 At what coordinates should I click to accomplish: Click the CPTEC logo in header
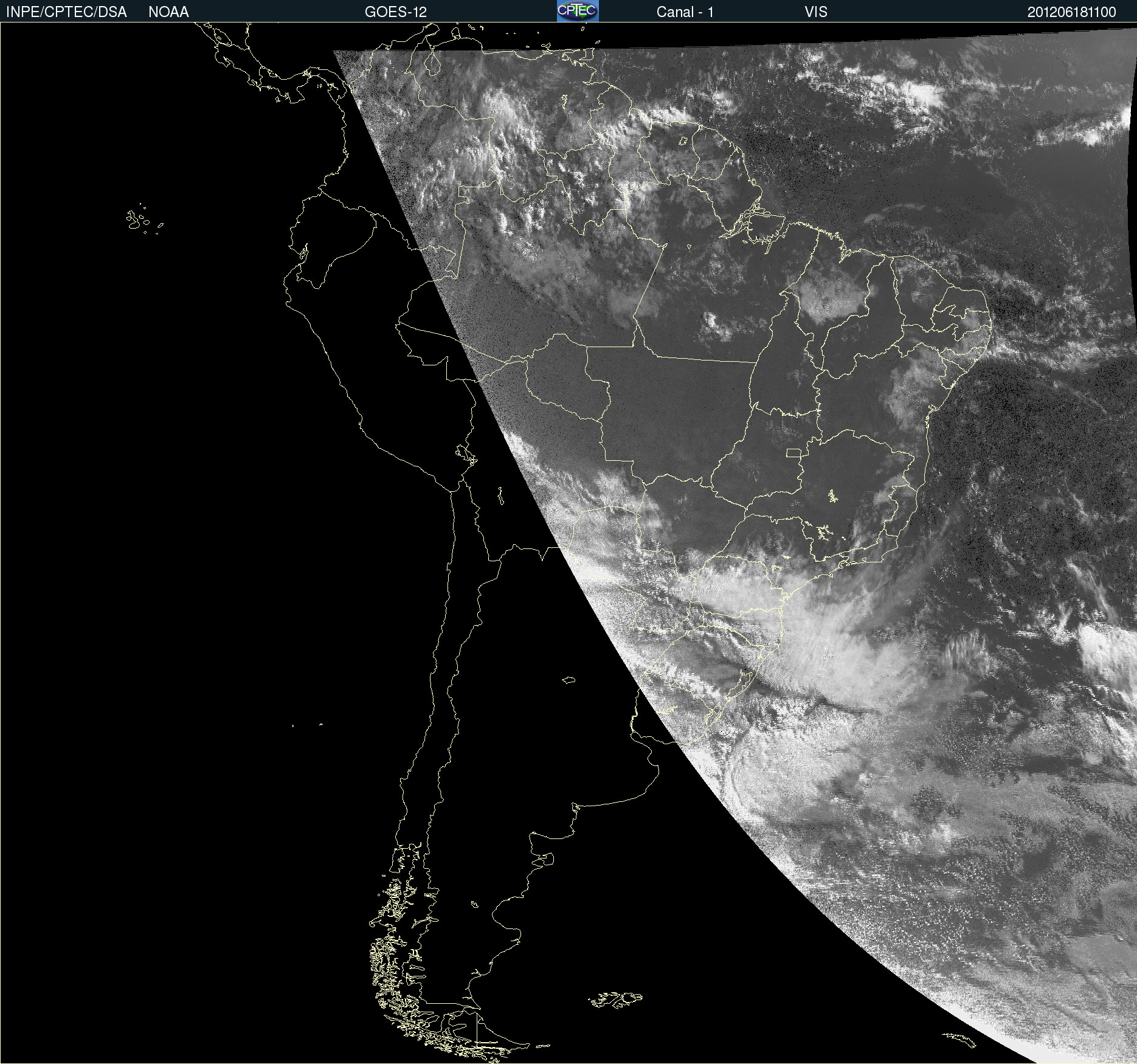(x=578, y=11)
